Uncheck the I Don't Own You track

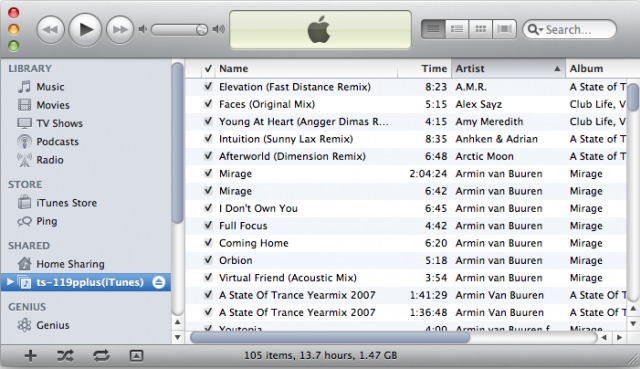tap(208, 208)
